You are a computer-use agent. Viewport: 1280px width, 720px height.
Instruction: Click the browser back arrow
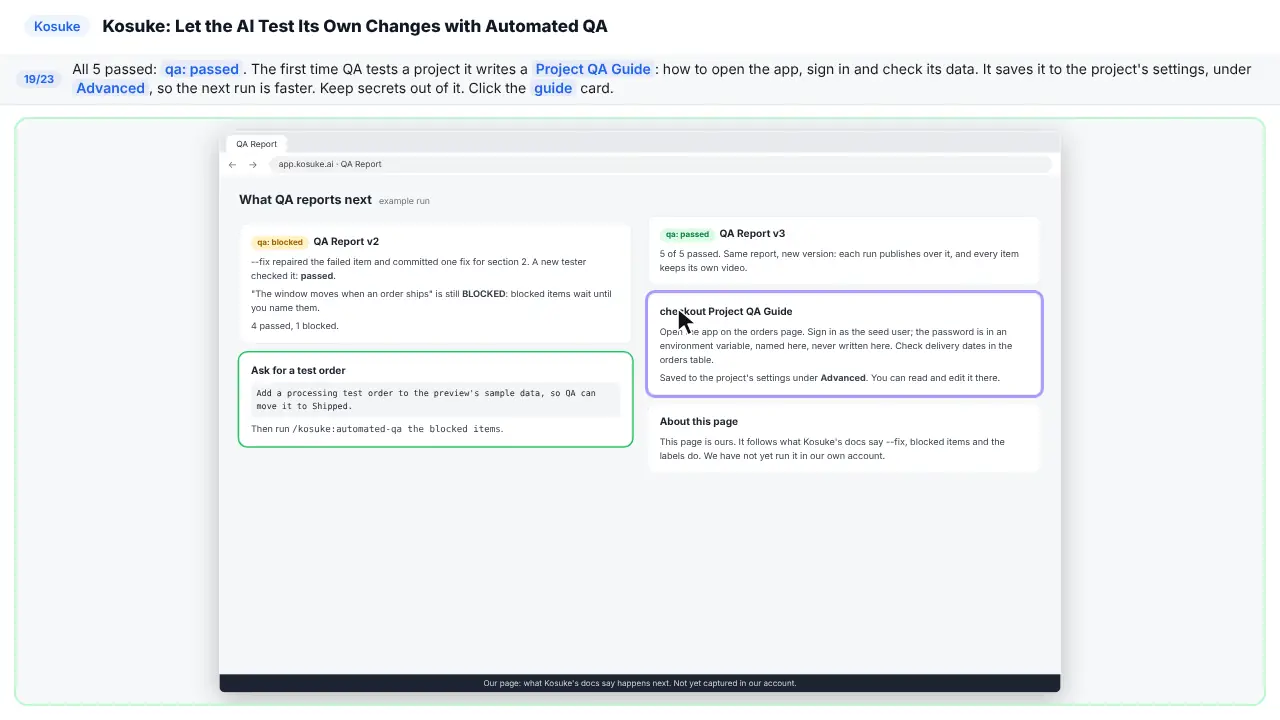click(x=232, y=165)
